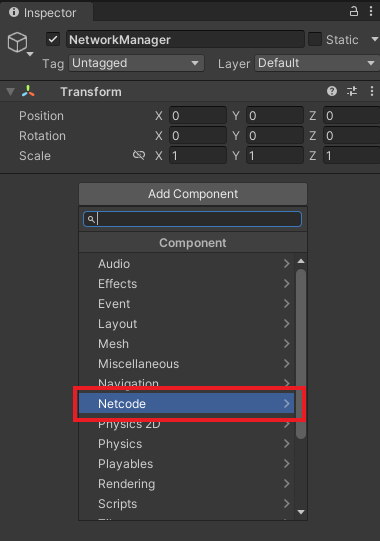Click the Inspector tab
This screenshot has height=541, width=380.
click(x=42, y=12)
